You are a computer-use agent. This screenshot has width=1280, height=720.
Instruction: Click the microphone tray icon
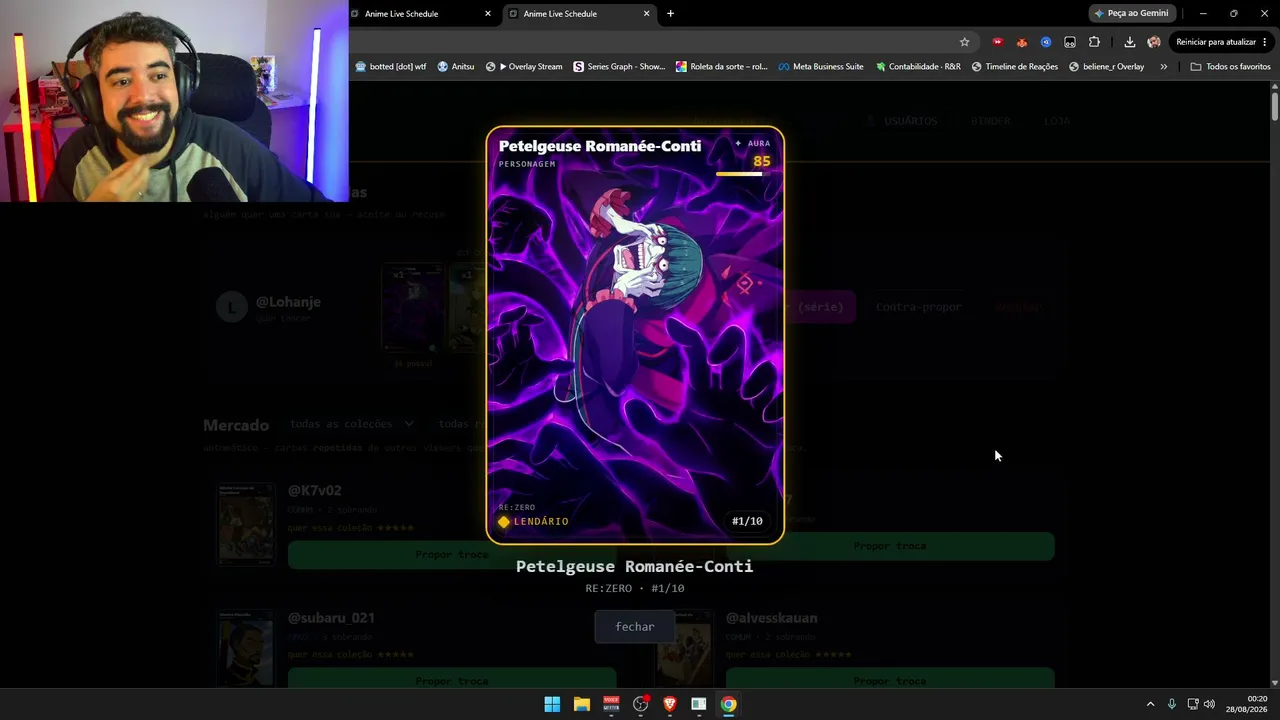(1172, 704)
